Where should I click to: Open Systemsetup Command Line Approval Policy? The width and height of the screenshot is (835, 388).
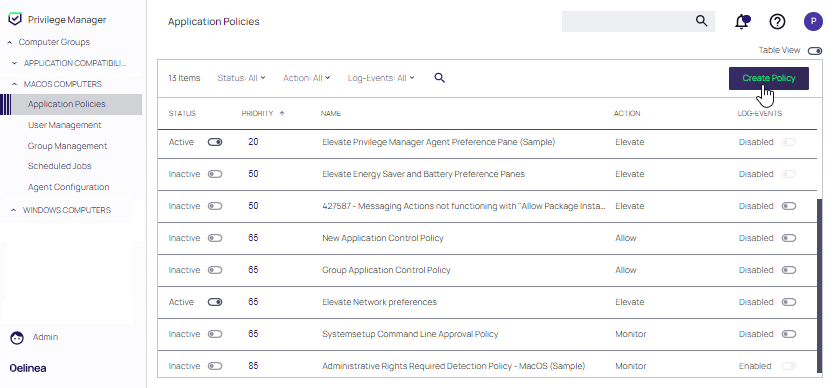click(410, 334)
